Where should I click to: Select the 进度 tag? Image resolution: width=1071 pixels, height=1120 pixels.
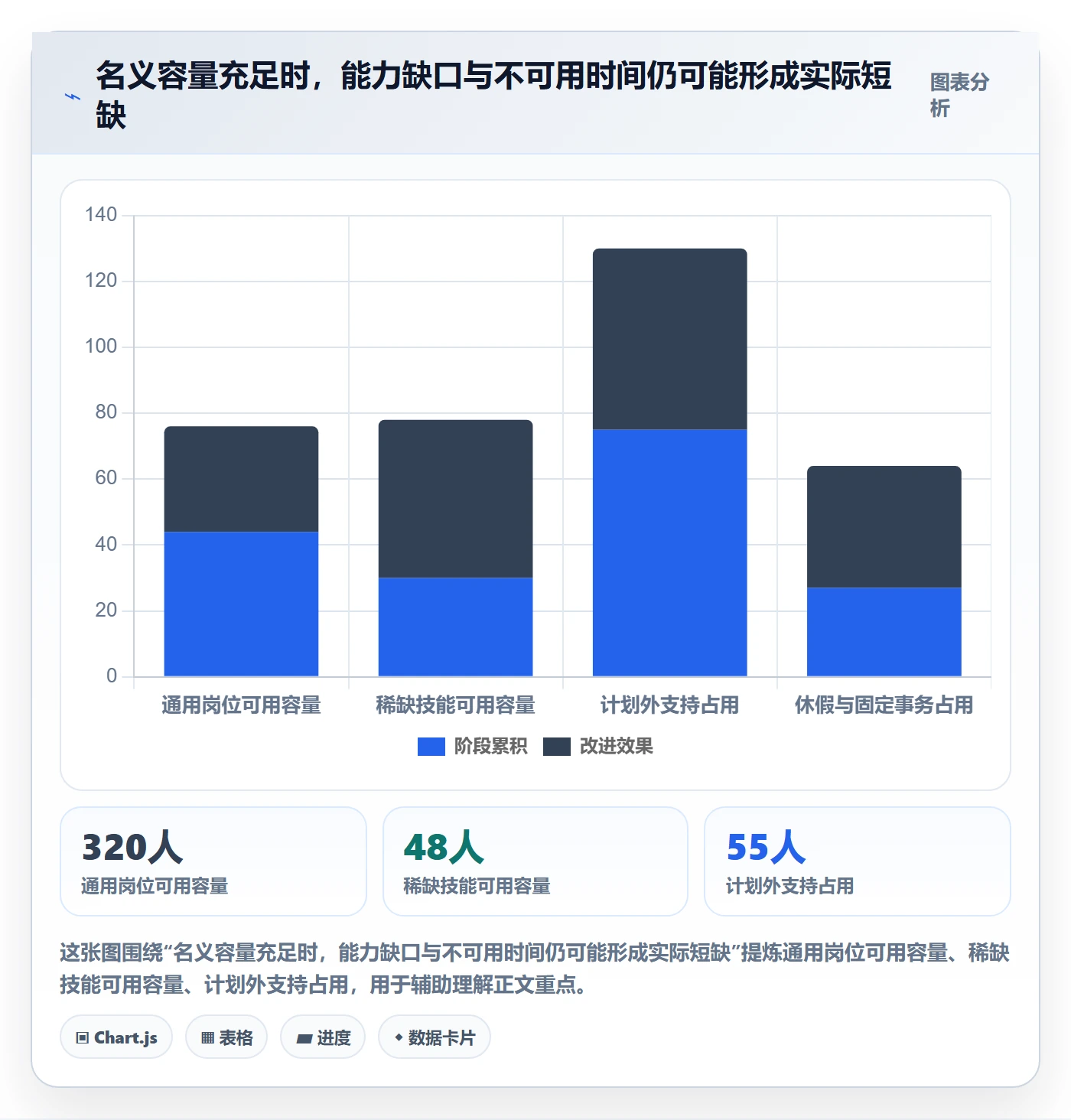pyautogui.click(x=323, y=1037)
